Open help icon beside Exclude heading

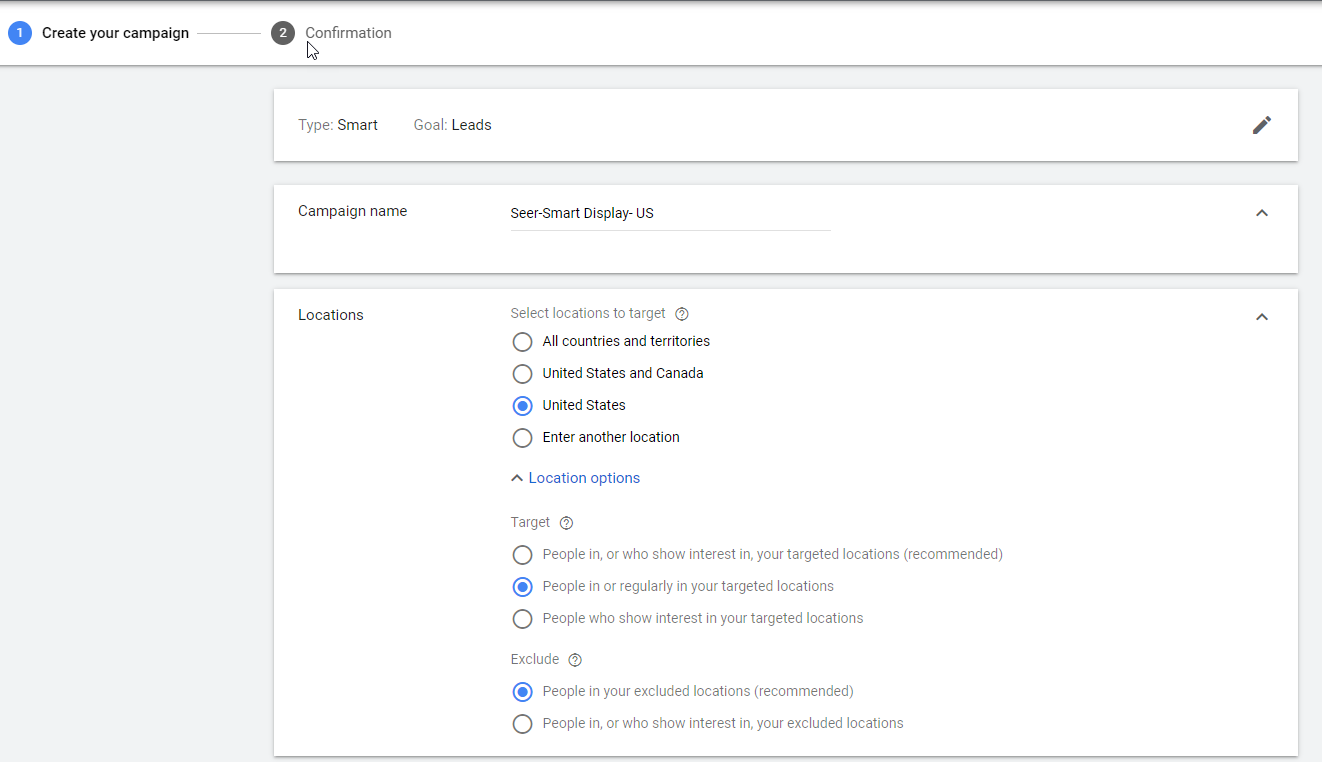click(574, 660)
